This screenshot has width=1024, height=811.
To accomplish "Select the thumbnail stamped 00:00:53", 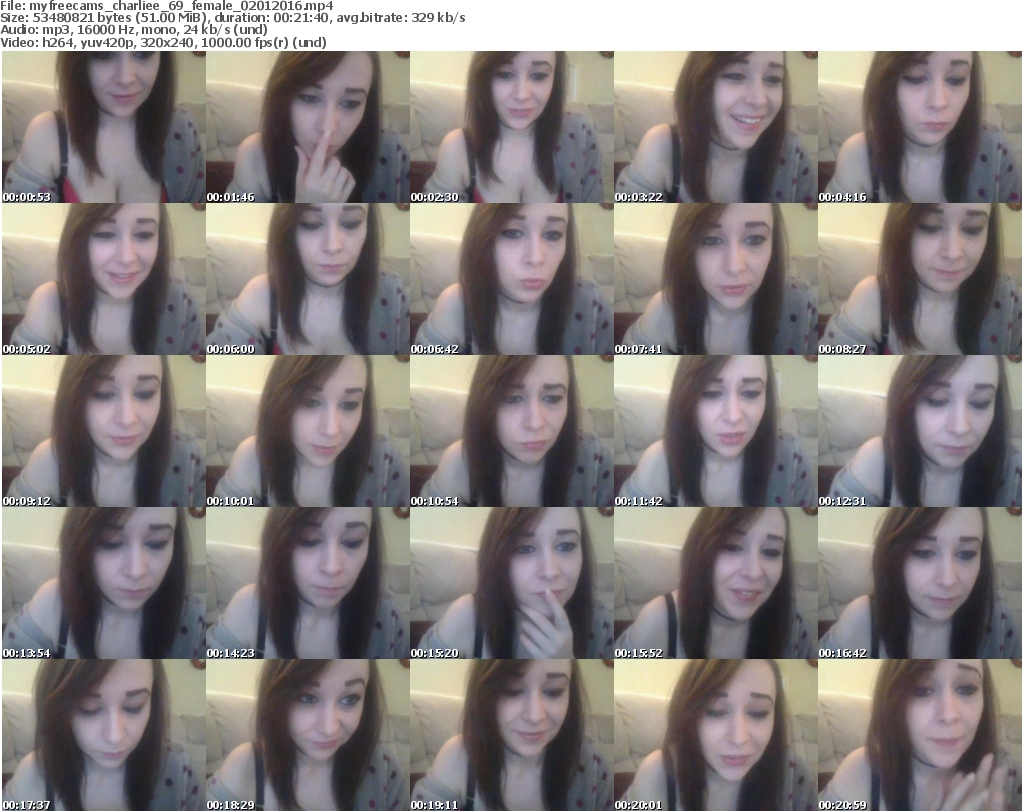I will (x=104, y=127).
